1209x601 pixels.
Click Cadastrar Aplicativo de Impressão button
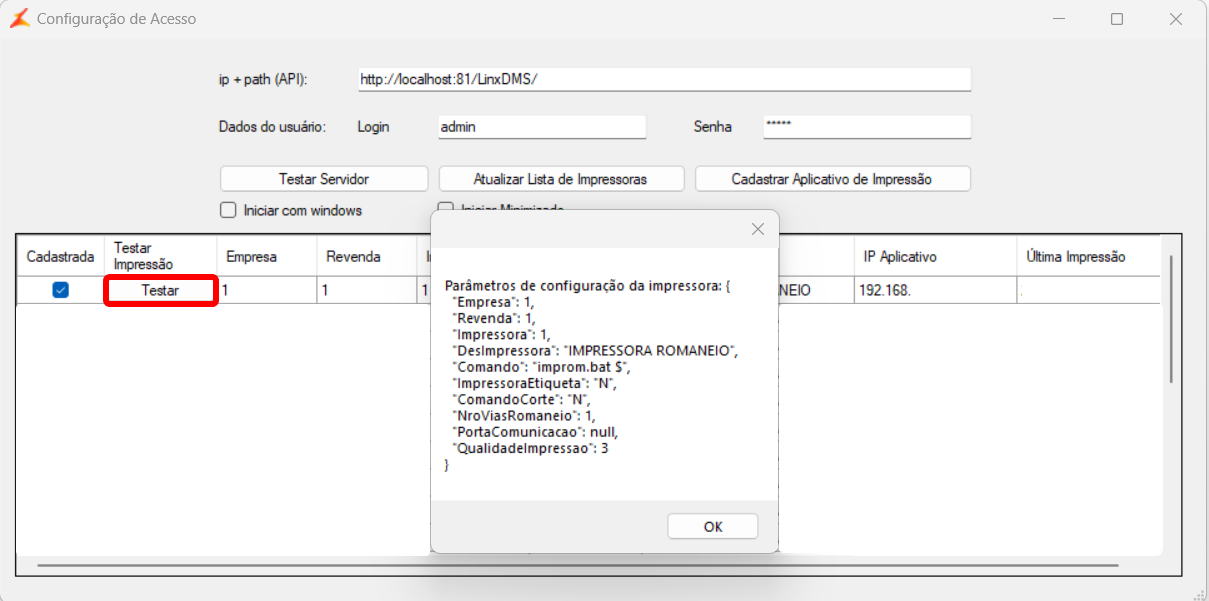(832, 179)
